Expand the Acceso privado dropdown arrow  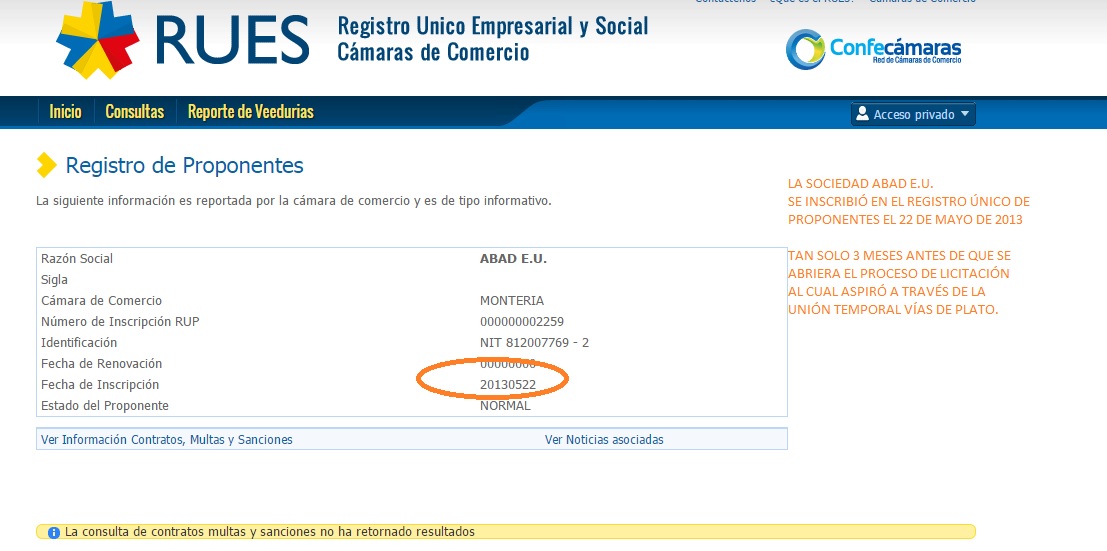point(965,114)
